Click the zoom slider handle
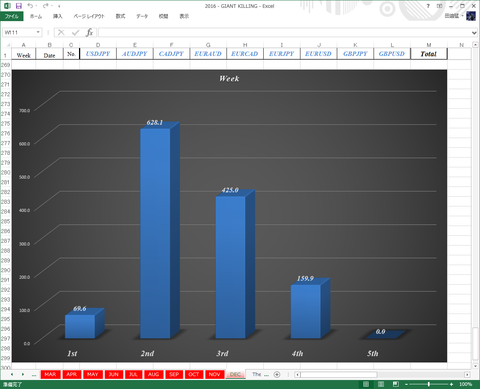Screen dimensions: 480x389 (429, 384)
